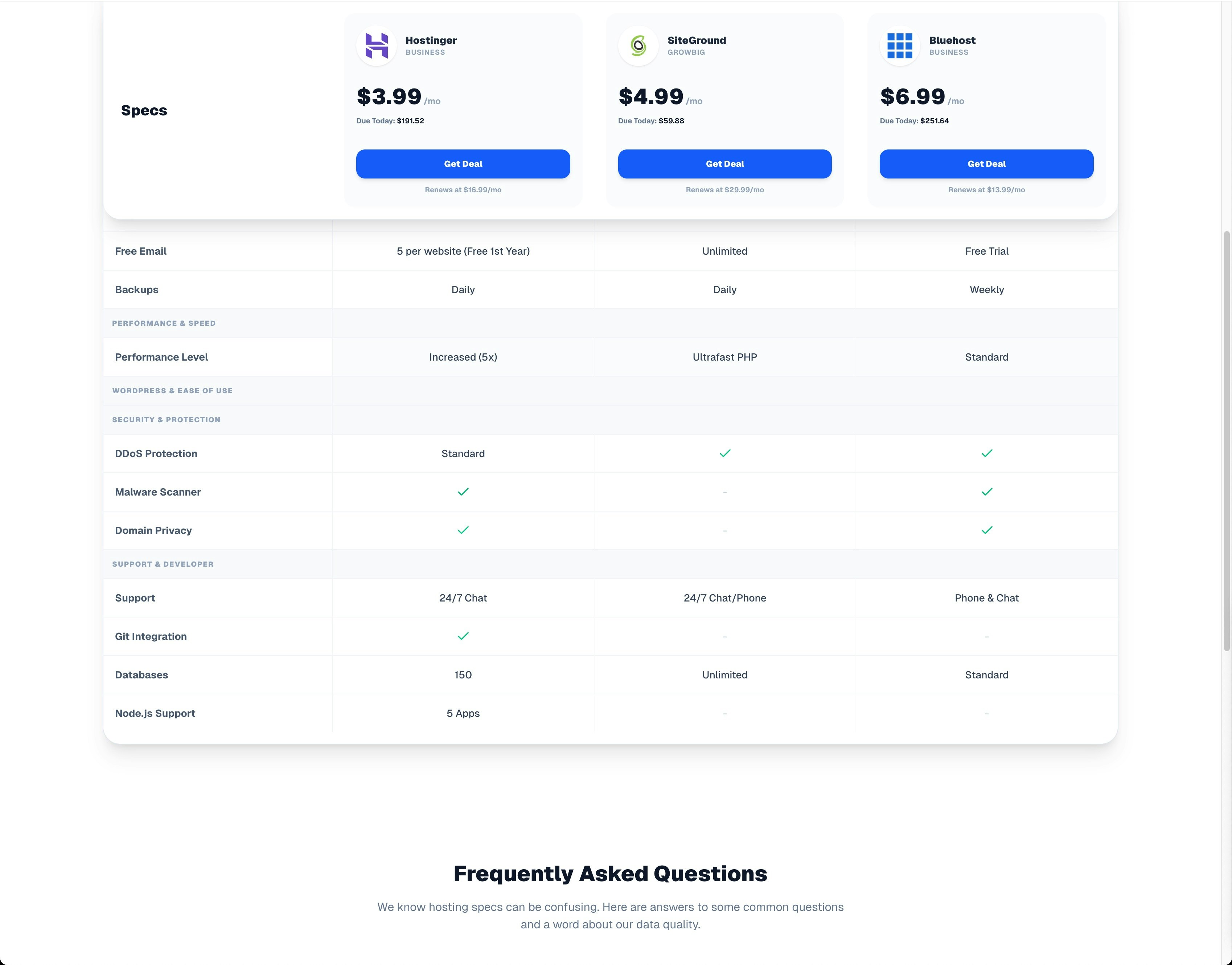Collapse the Security & Protection section

tap(166, 420)
